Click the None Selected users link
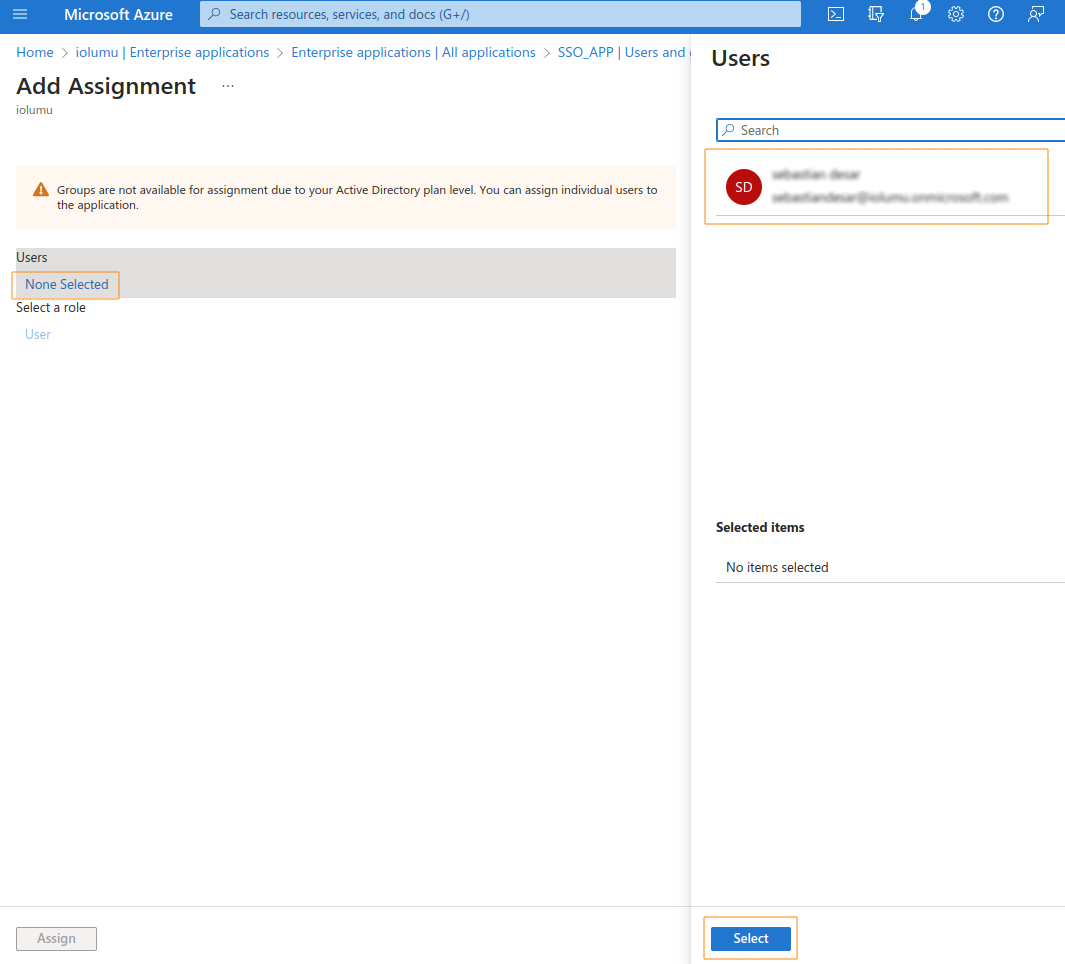The width and height of the screenshot is (1065, 964). pos(67,285)
